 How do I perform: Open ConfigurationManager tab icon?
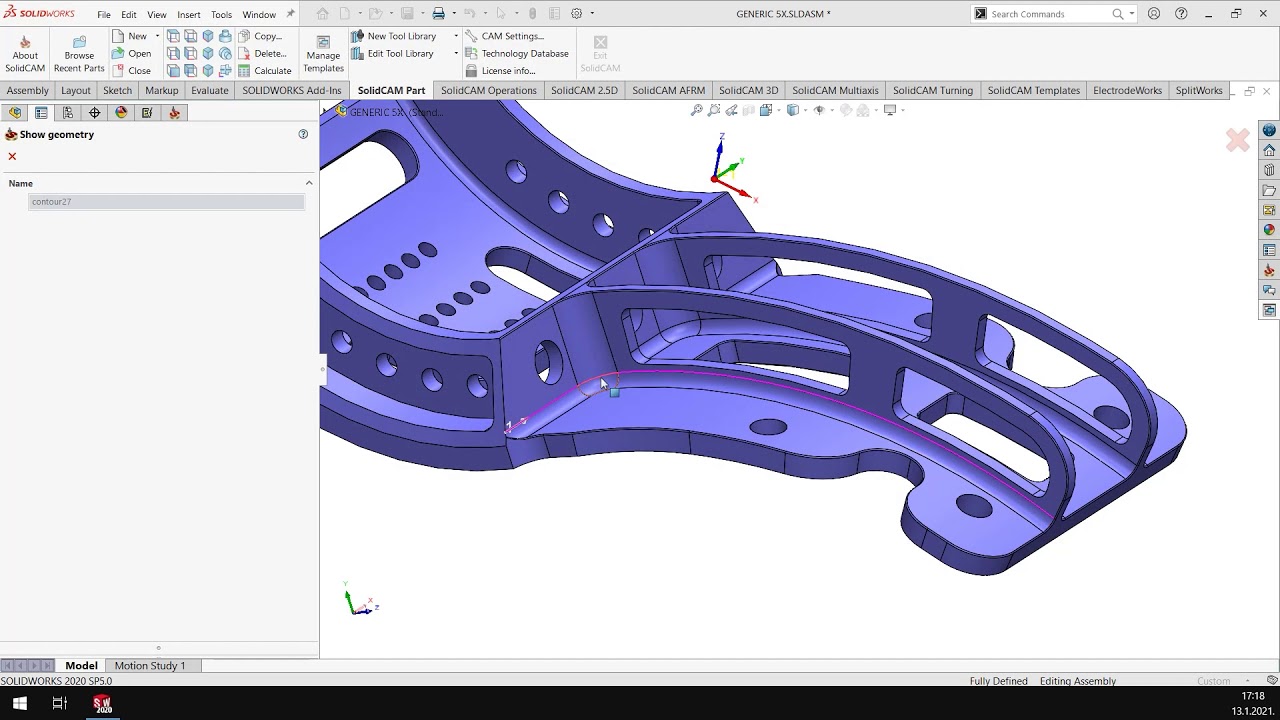pyautogui.click(x=68, y=113)
